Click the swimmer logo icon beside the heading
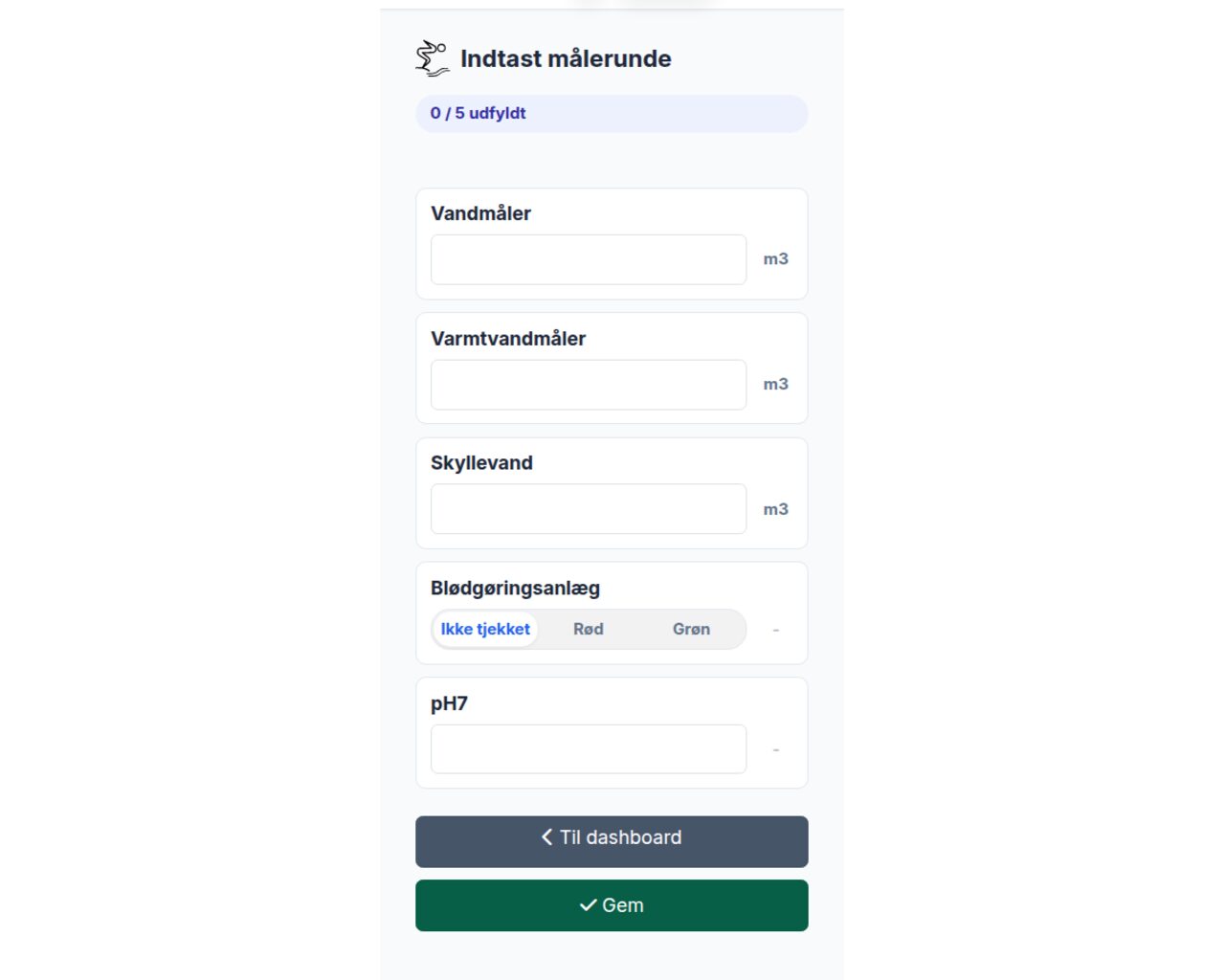The width and height of the screenshot is (1225, 980). (433, 58)
